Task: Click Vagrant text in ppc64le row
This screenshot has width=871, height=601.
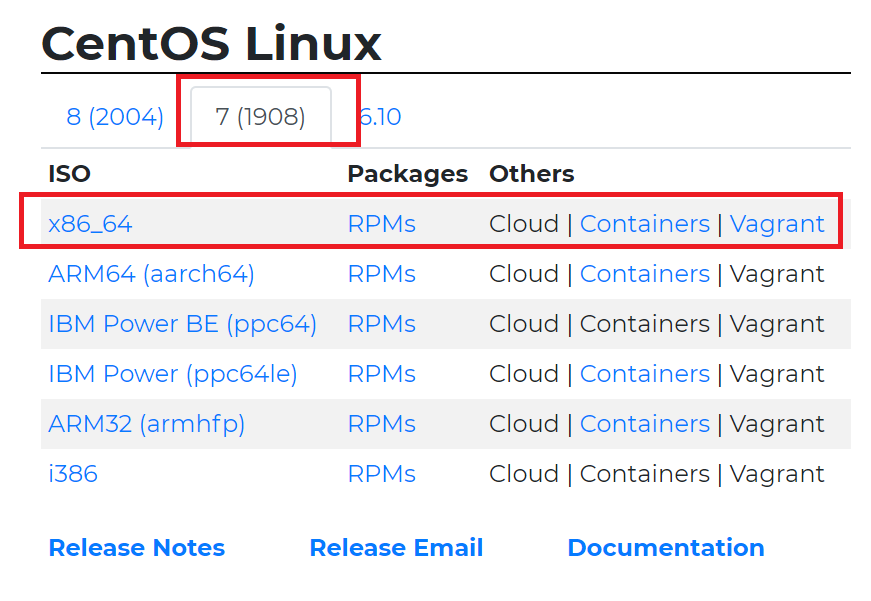Action: pyautogui.click(x=777, y=374)
